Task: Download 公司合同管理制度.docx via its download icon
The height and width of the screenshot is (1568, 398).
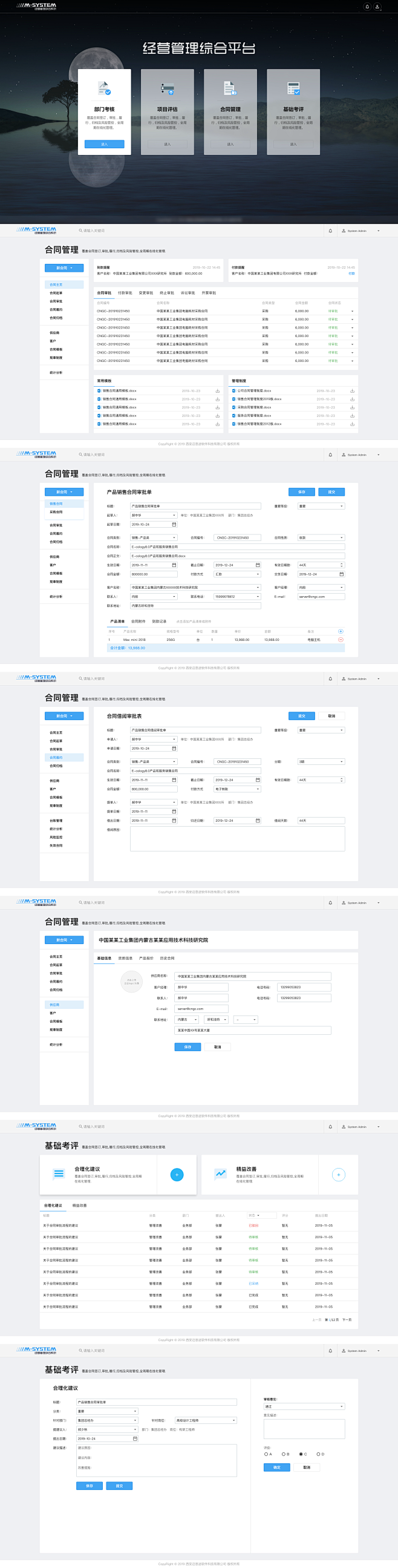Action: click(x=353, y=391)
